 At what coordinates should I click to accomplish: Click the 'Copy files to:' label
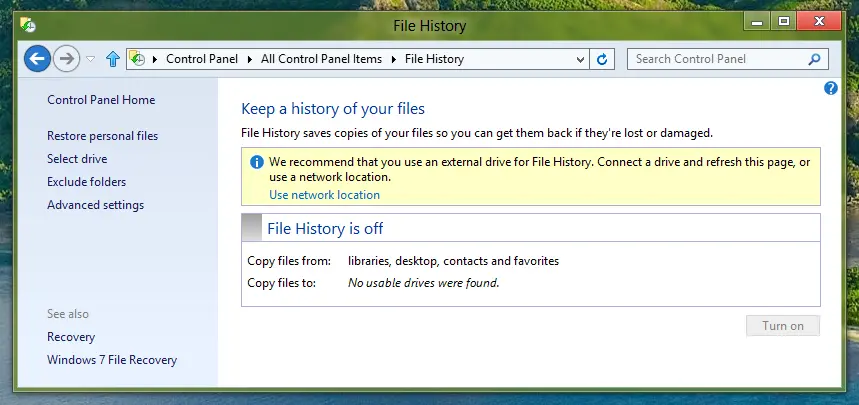point(282,283)
